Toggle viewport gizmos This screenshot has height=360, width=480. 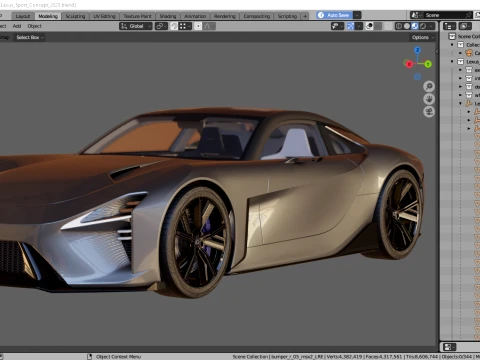pyautogui.click(x=350, y=26)
